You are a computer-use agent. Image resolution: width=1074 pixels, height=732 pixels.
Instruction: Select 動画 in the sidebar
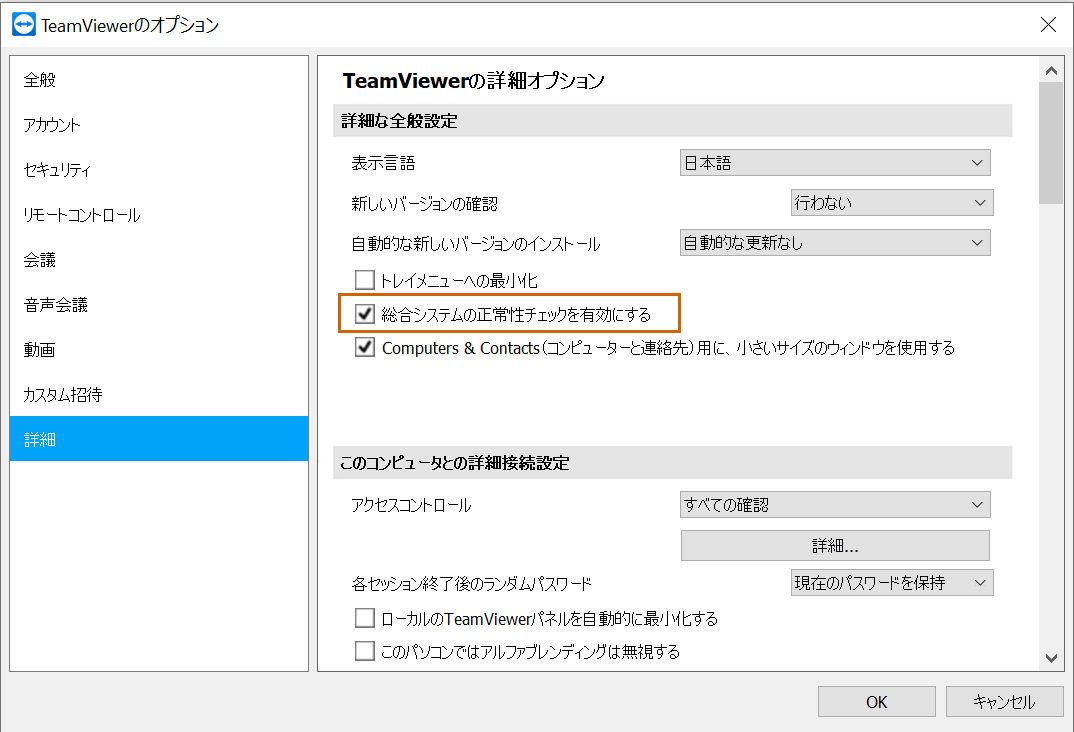tap(159, 349)
